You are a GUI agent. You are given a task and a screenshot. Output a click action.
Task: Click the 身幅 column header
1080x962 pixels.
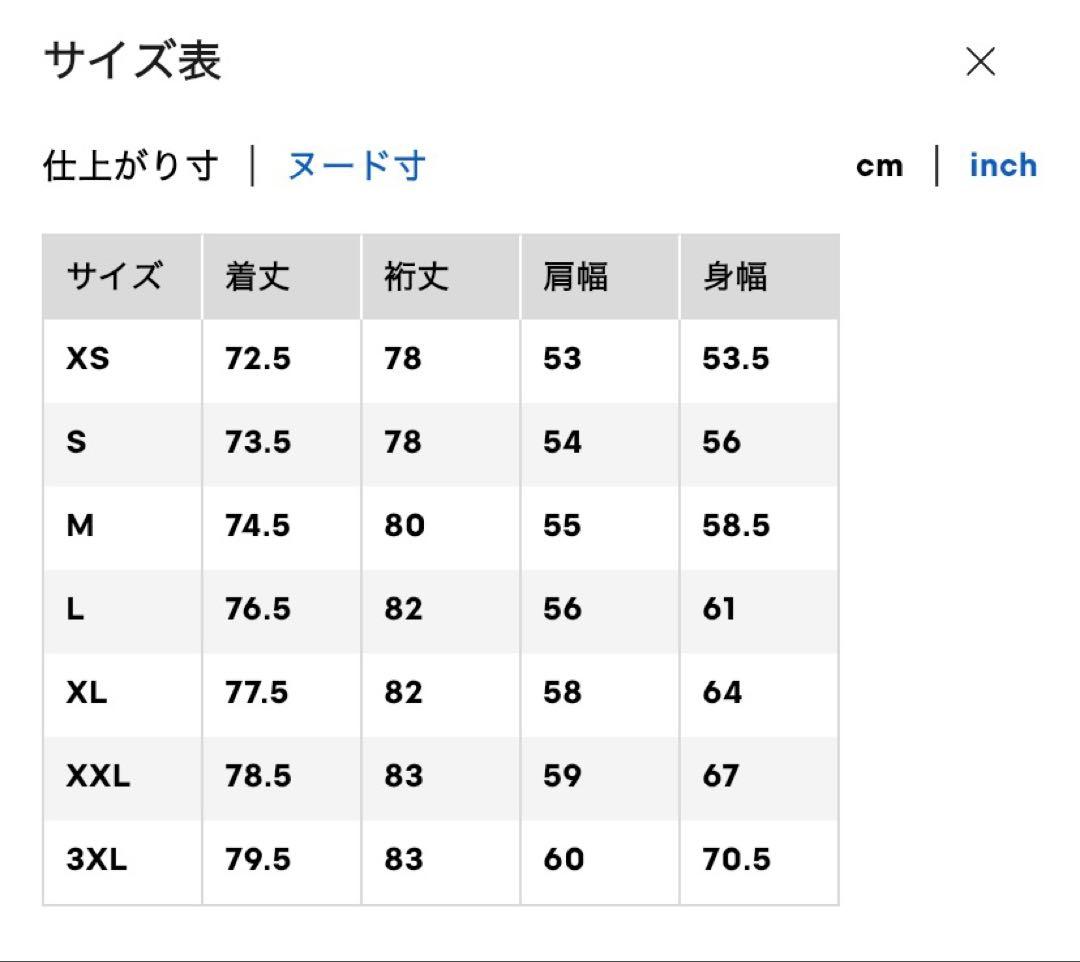(x=735, y=277)
